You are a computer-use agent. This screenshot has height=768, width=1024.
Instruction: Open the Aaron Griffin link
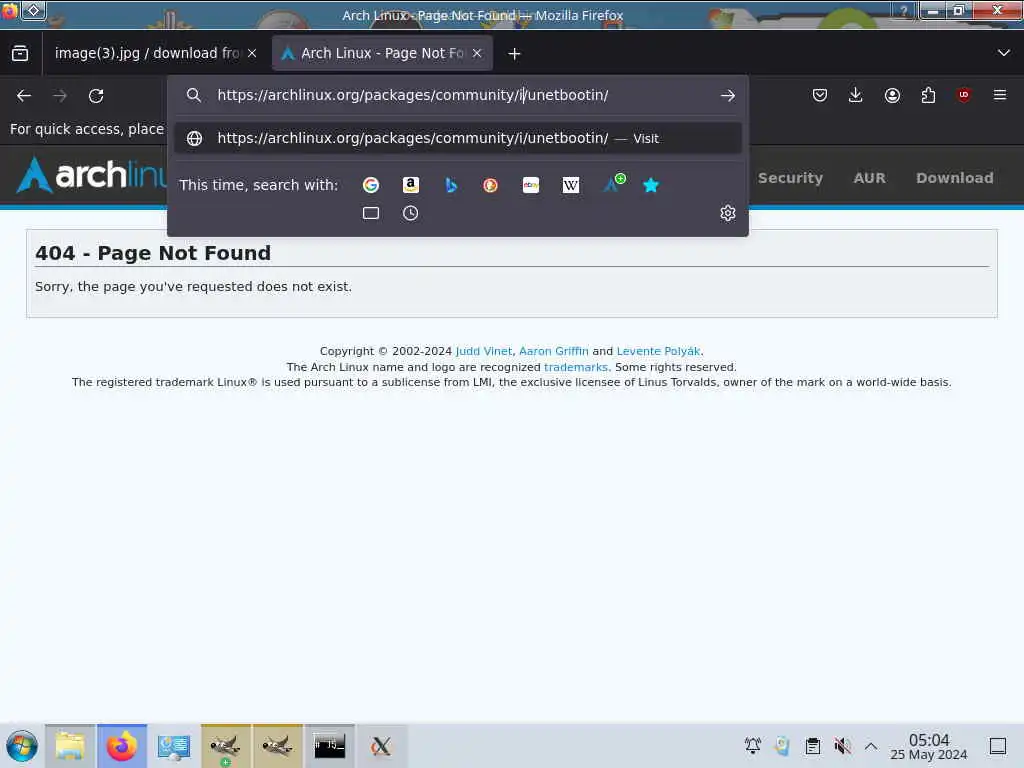pos(554,351)
